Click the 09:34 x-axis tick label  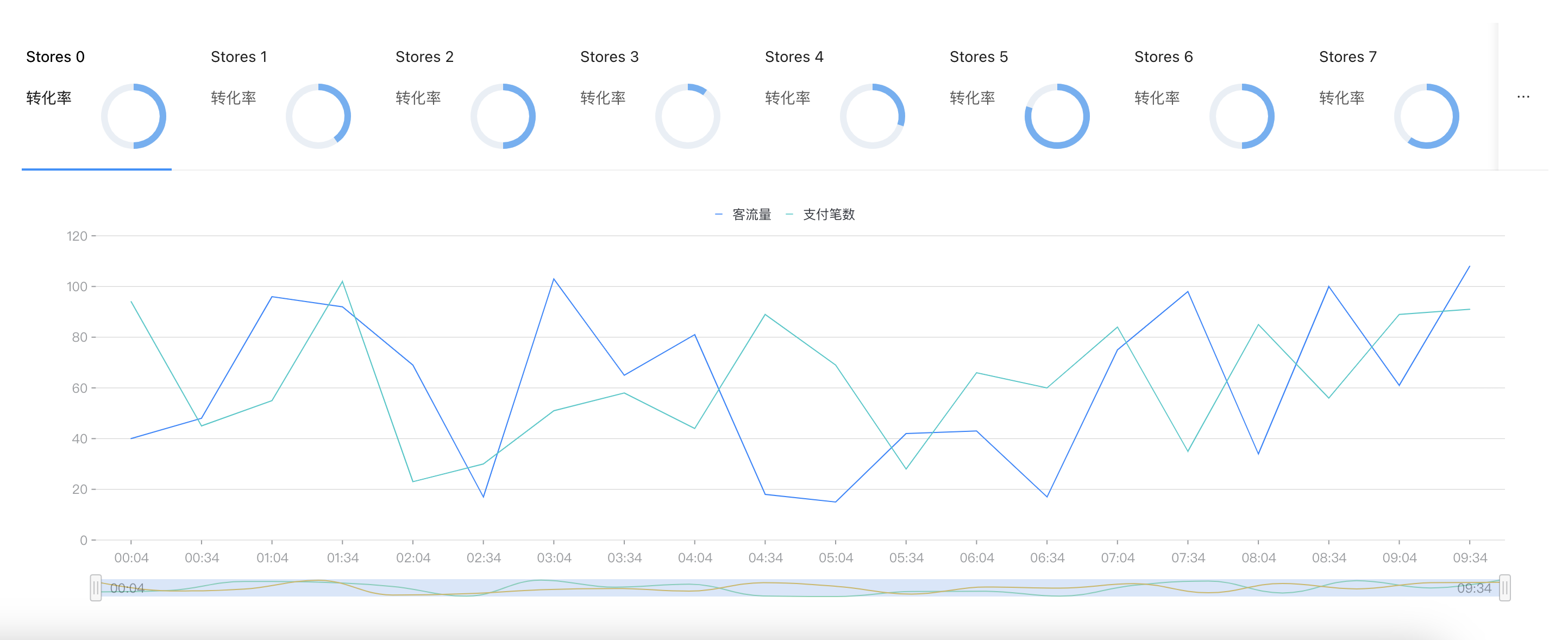pyautogui.click(x=1470, y=558)
